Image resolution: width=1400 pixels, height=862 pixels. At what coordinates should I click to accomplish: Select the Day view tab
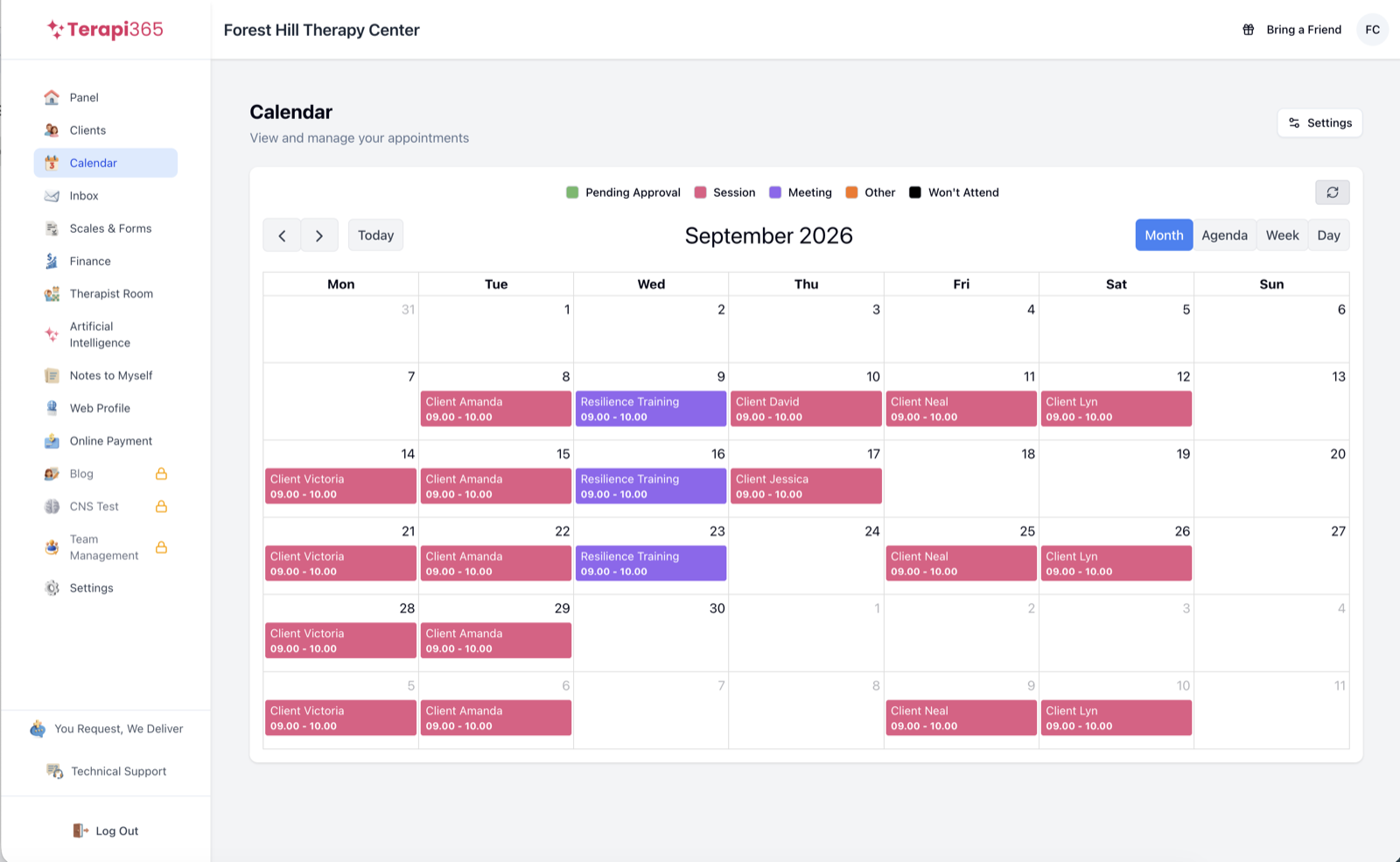point(1328,235)
